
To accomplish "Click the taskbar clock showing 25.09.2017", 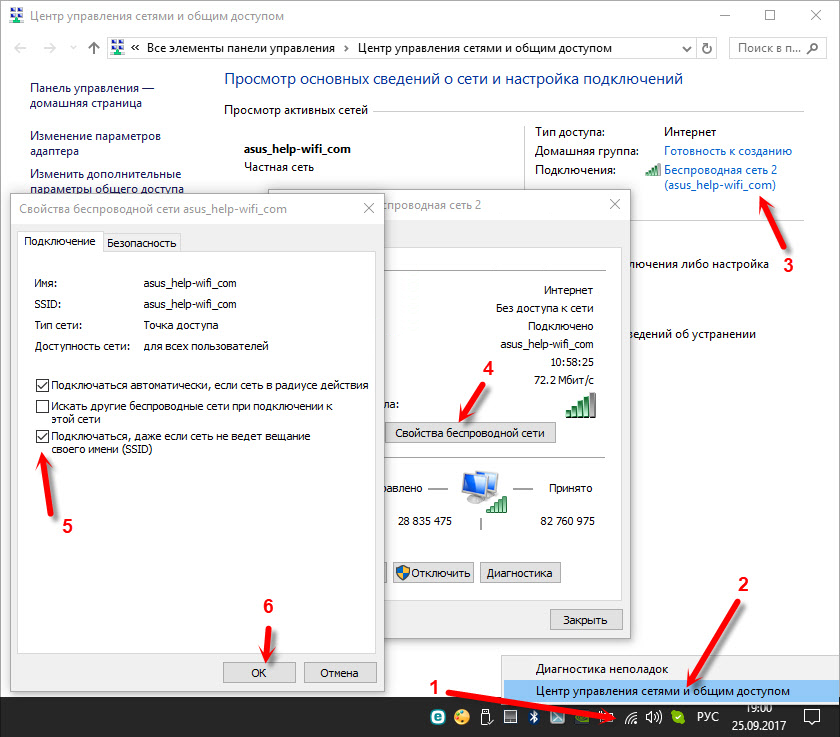I will point(759,717).
